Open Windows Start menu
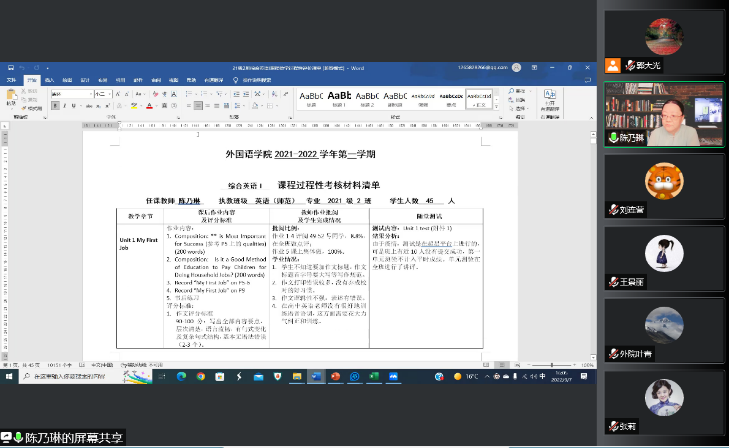729x448 pixels. coord(7,377)
